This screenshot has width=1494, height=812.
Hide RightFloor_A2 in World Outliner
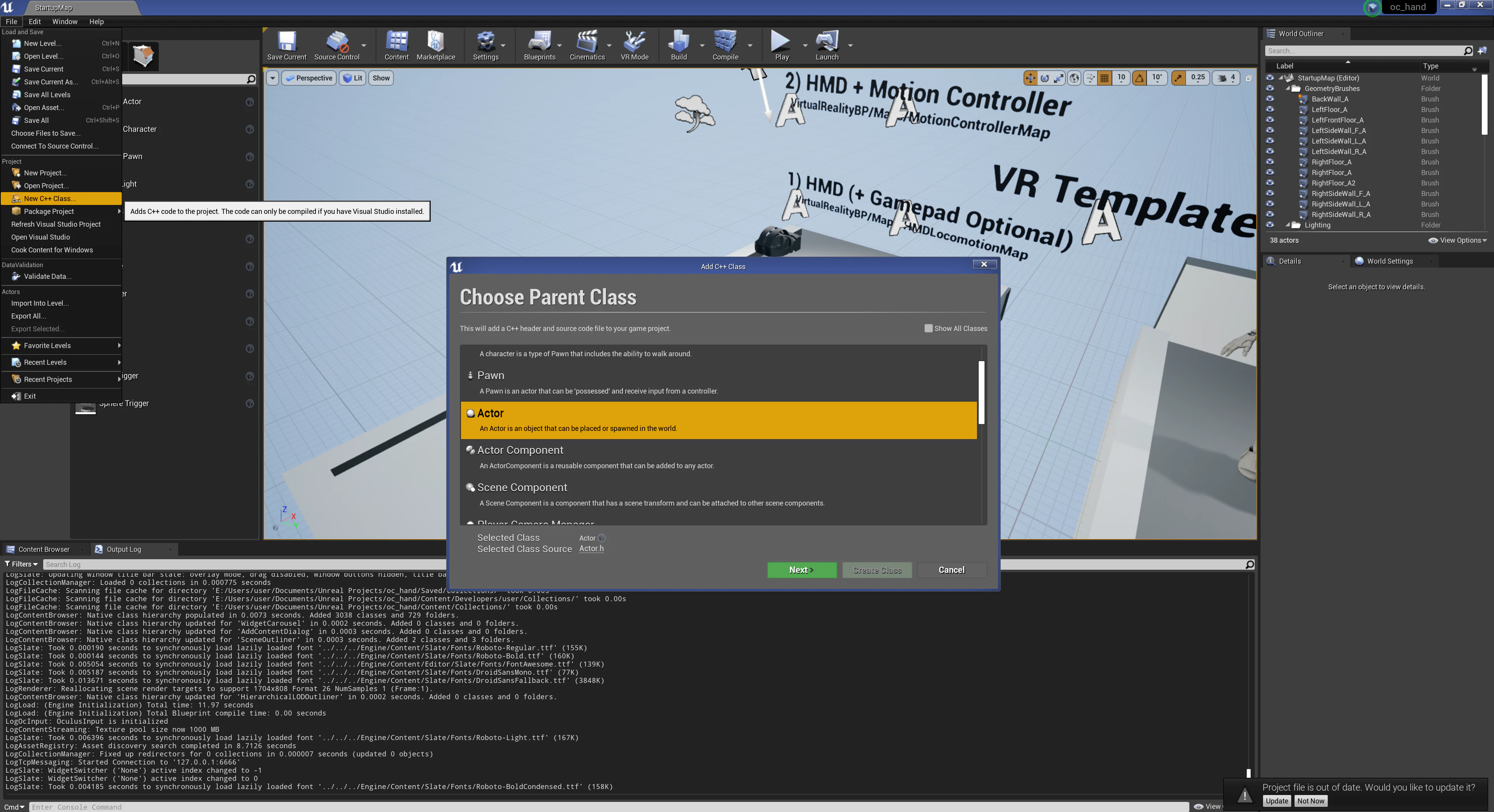(1270, 183)
